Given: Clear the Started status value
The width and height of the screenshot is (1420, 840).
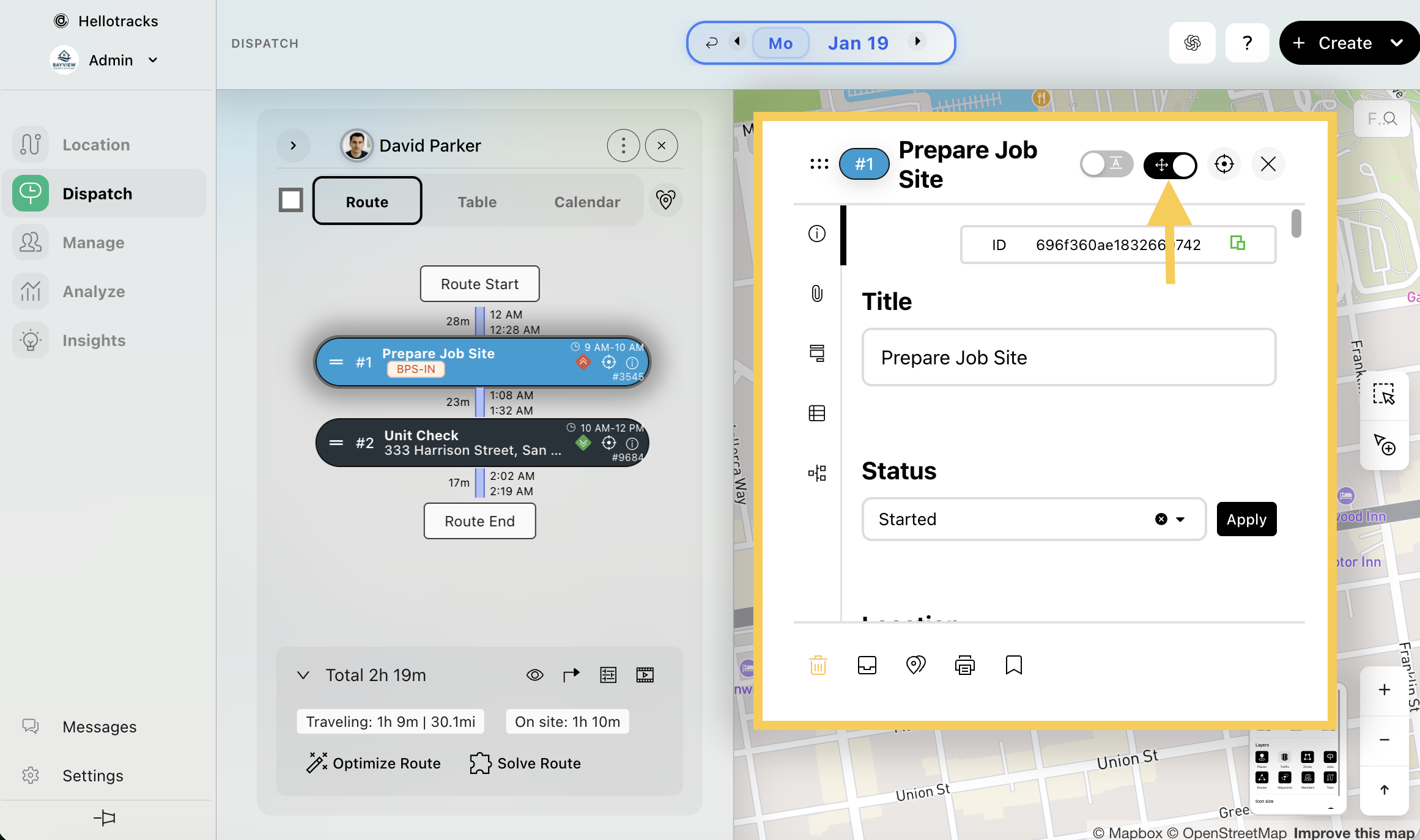Looking at the screenshot, I should tap(1161, 519).
